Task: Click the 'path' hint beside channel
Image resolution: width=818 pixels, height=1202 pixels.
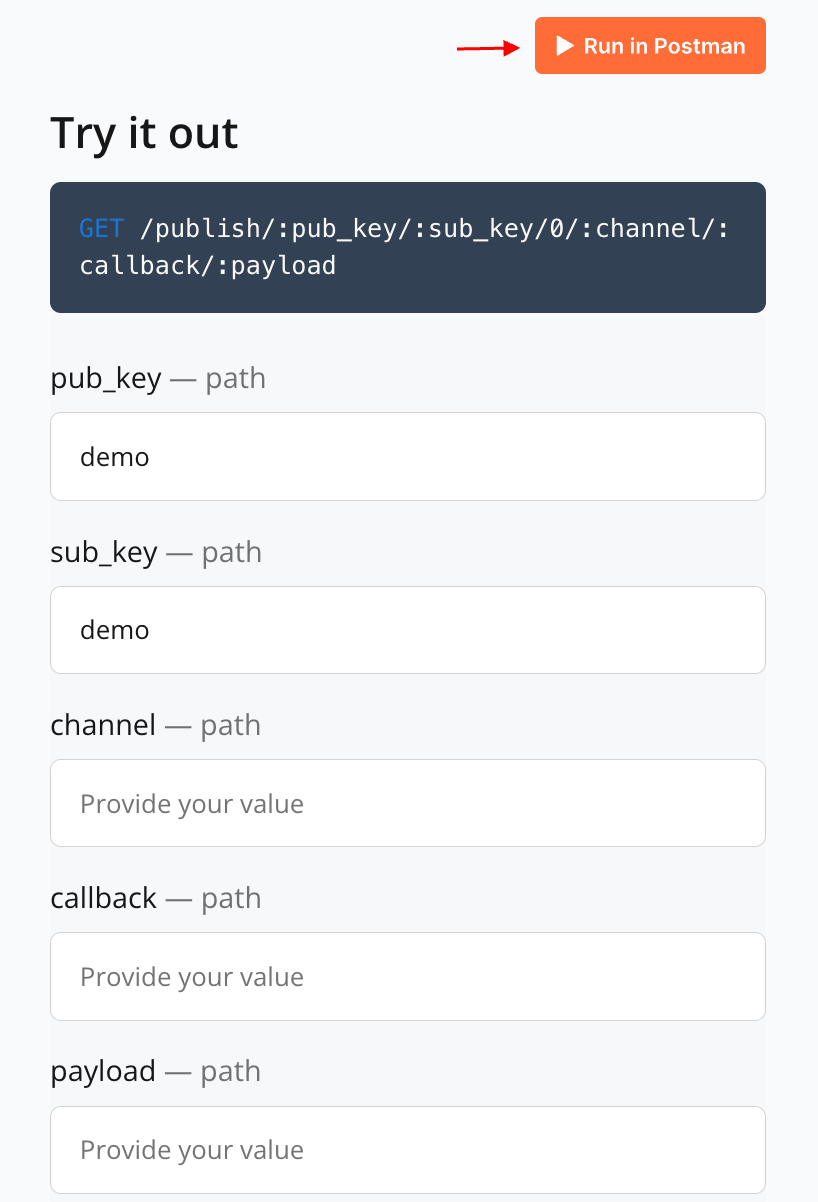Action: (231, 725)
